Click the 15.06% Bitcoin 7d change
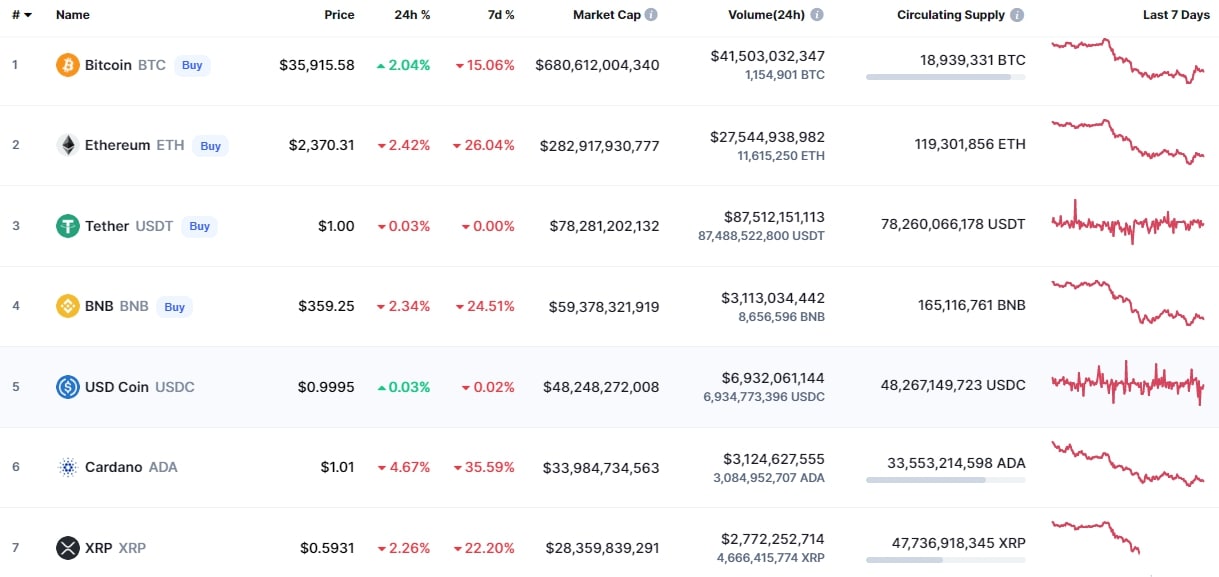Viewport: 1219px width, 577px height. [x=485, y=65]
